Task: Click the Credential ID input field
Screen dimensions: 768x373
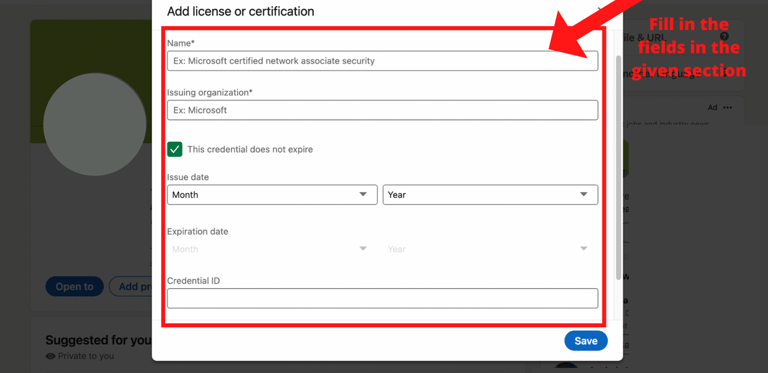Action: (x=382, y=298)
